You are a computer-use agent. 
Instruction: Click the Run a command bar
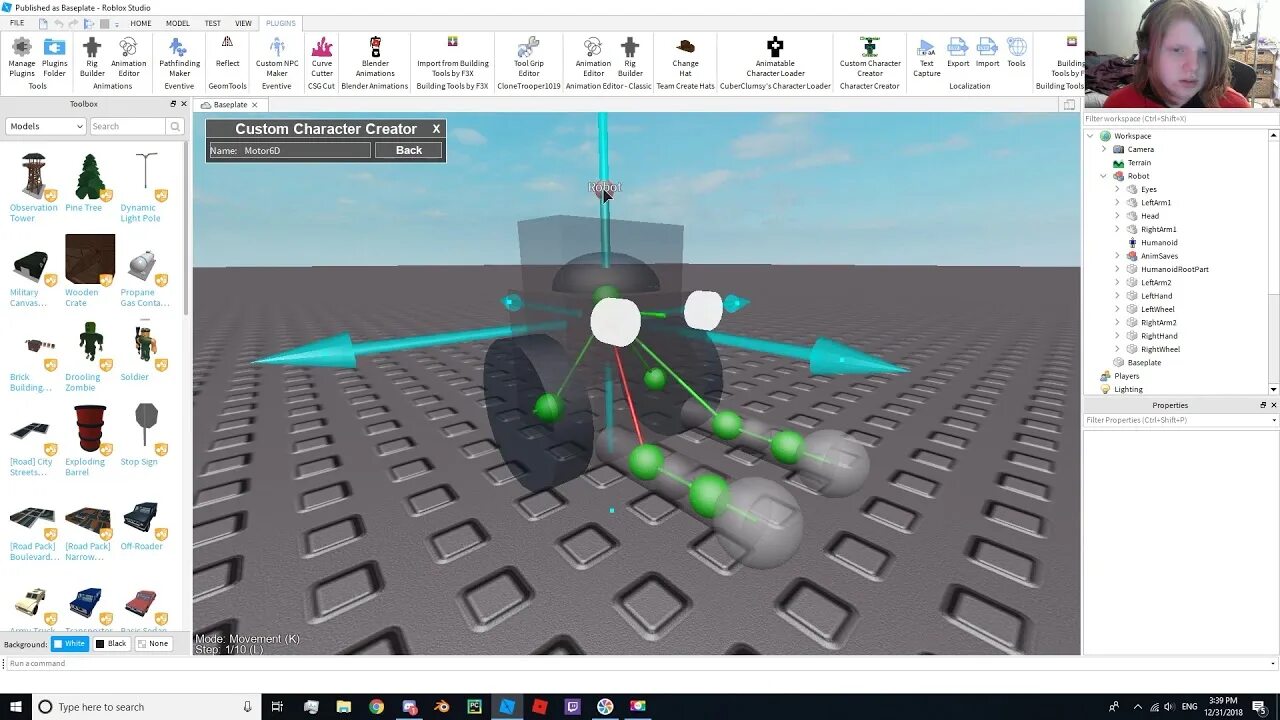(640, 663)
